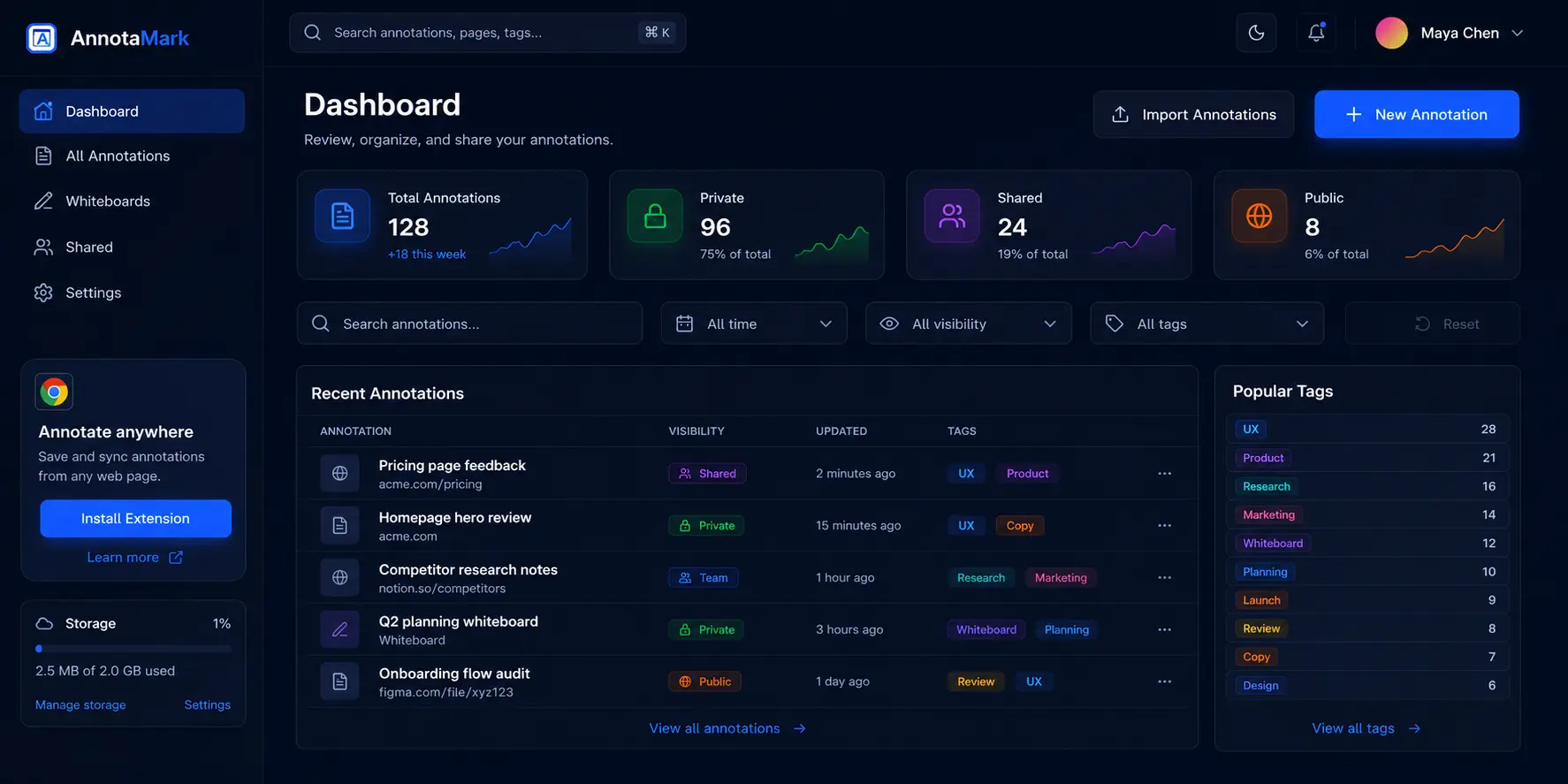Click the Total Annotations document icon
Image resolution: width=1568 pixels, height=784 pixels.
[x=342, y=216]
